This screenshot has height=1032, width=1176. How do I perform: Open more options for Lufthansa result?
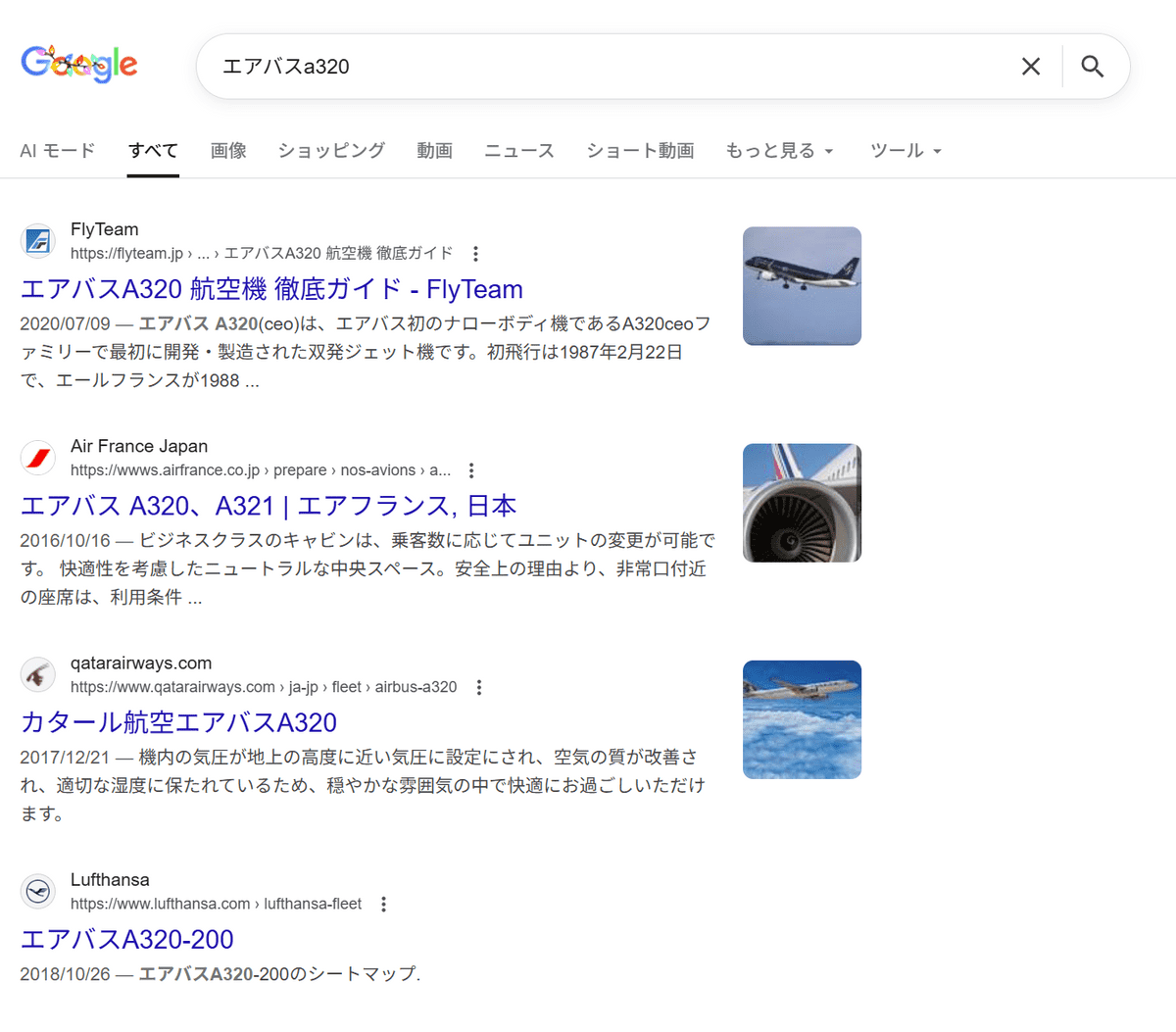pyautogui.click(x=383, y=905)
